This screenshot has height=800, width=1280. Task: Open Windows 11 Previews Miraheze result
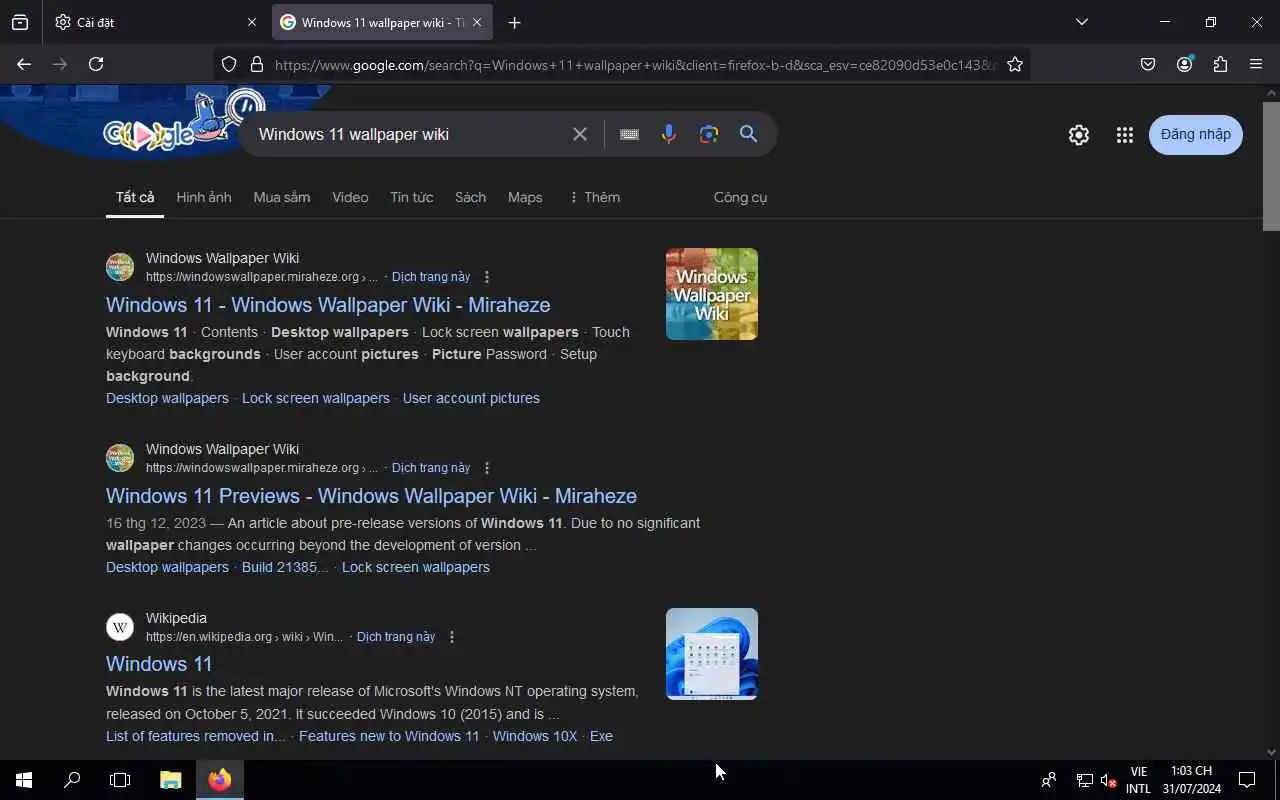pyautogui.click(x=371, y=496)
